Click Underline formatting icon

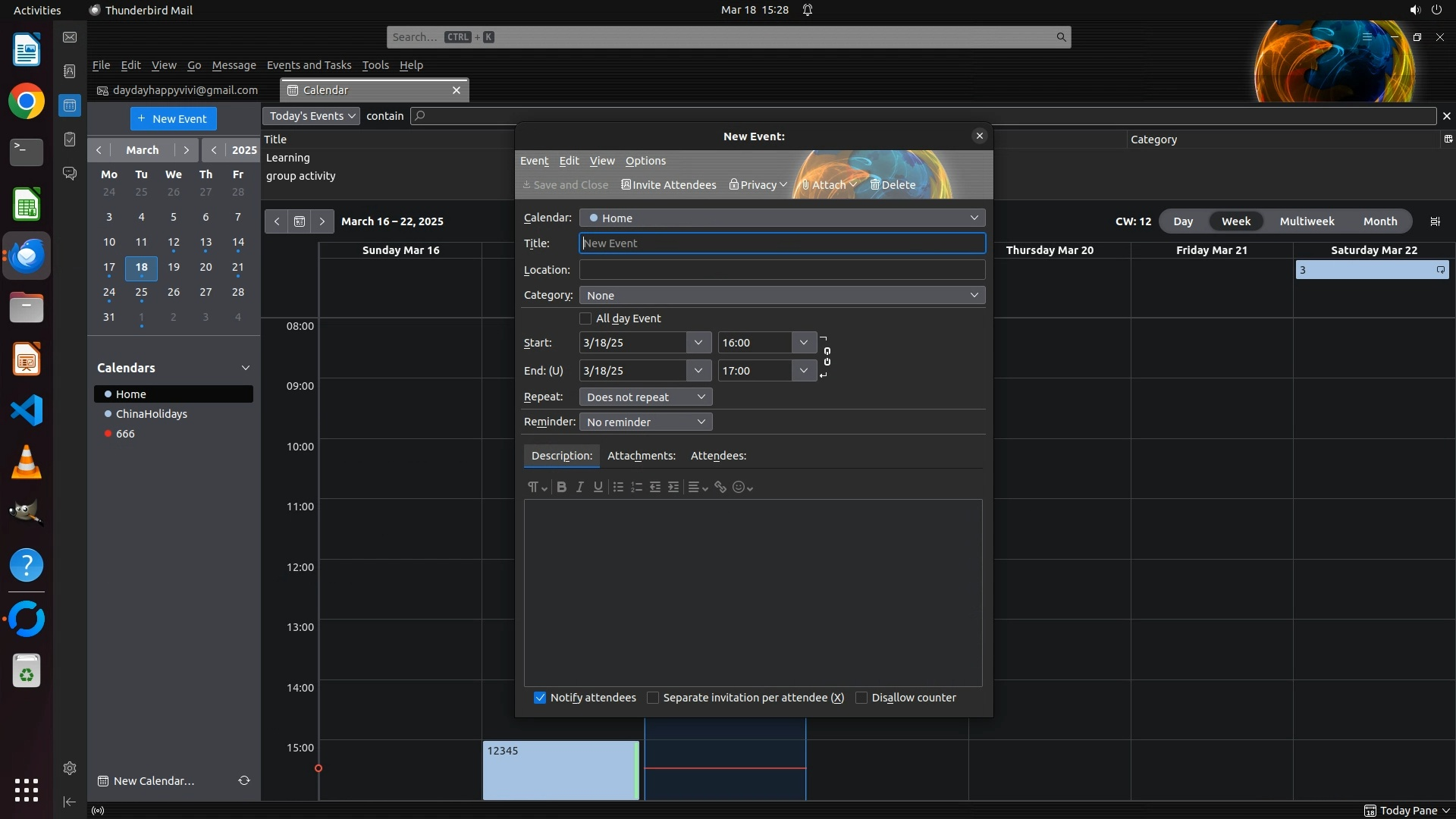click(x=598, y=487)
